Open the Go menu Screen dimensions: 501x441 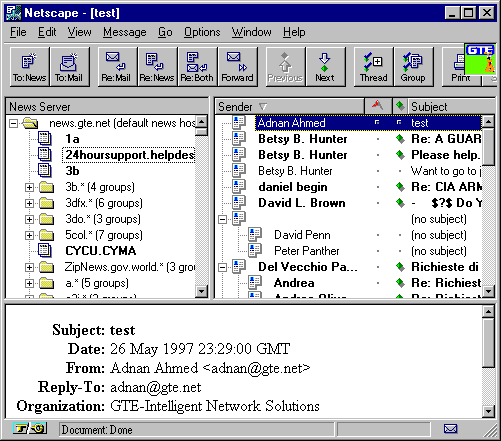(165, 32)
